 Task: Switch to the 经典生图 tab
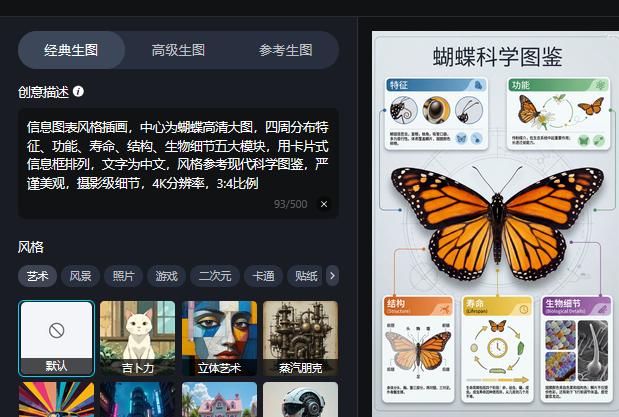click(x=71, y=50)
